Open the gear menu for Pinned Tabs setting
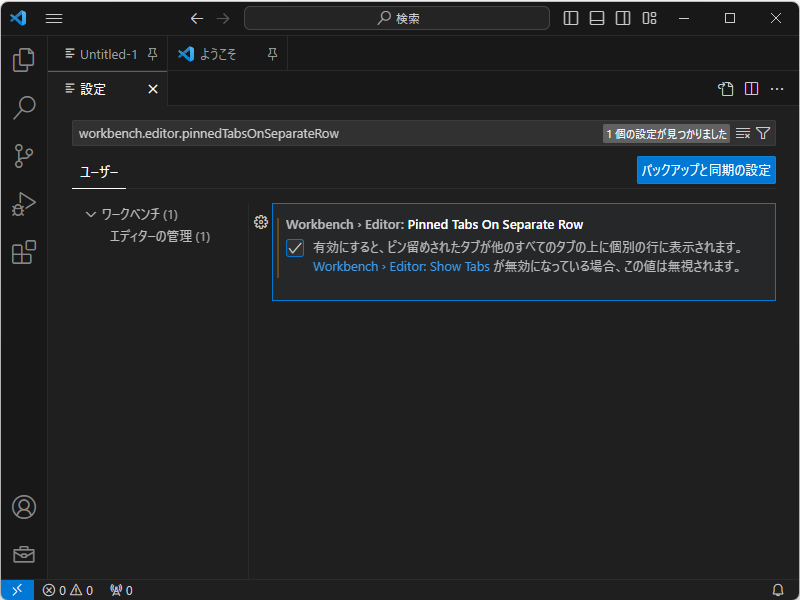 [261, 222]
